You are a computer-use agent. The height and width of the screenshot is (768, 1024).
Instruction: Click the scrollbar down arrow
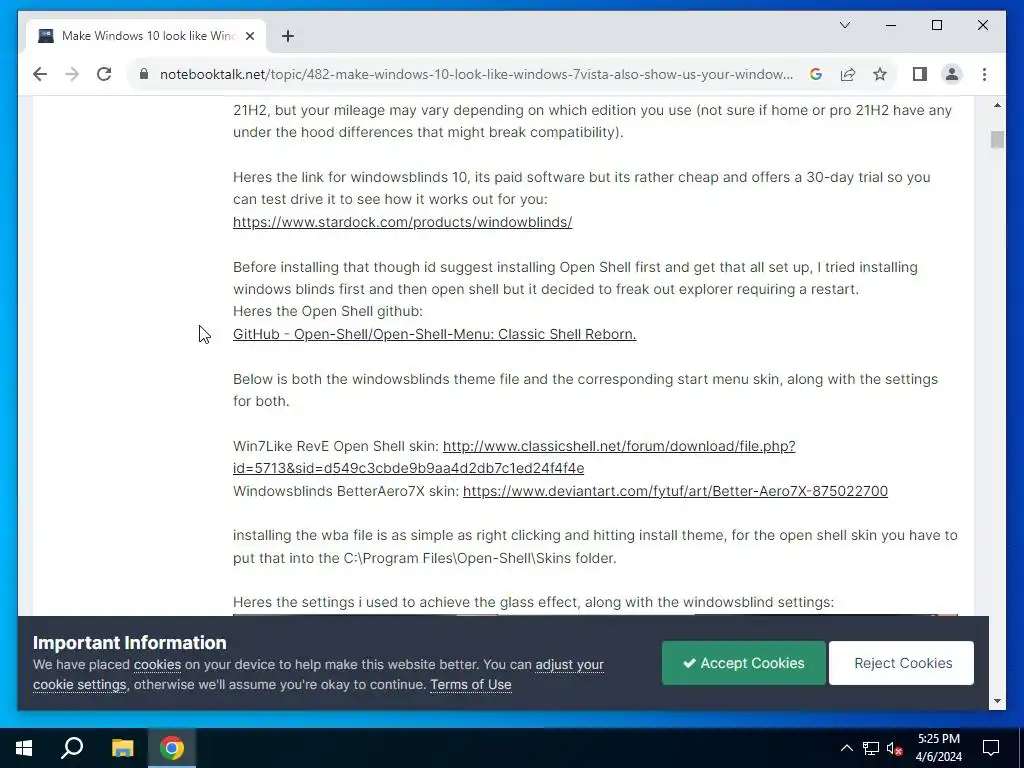(x=997, y=701)
